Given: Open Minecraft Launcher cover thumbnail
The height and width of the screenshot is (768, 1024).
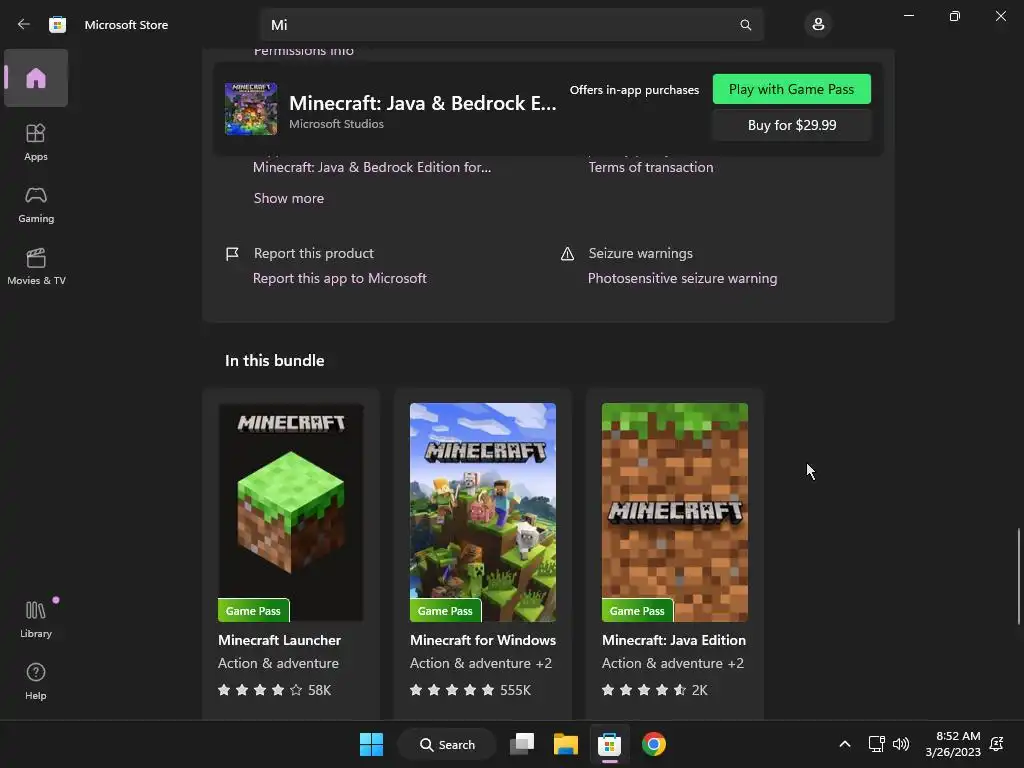Looking at the screenshot, I should [x=291, y=512].
